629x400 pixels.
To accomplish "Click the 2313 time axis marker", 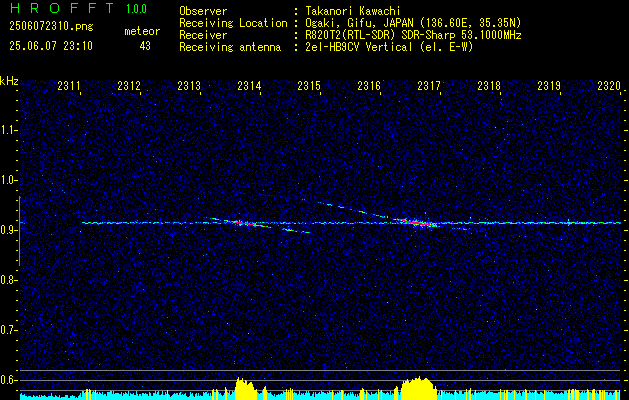I will click(189, 85).
